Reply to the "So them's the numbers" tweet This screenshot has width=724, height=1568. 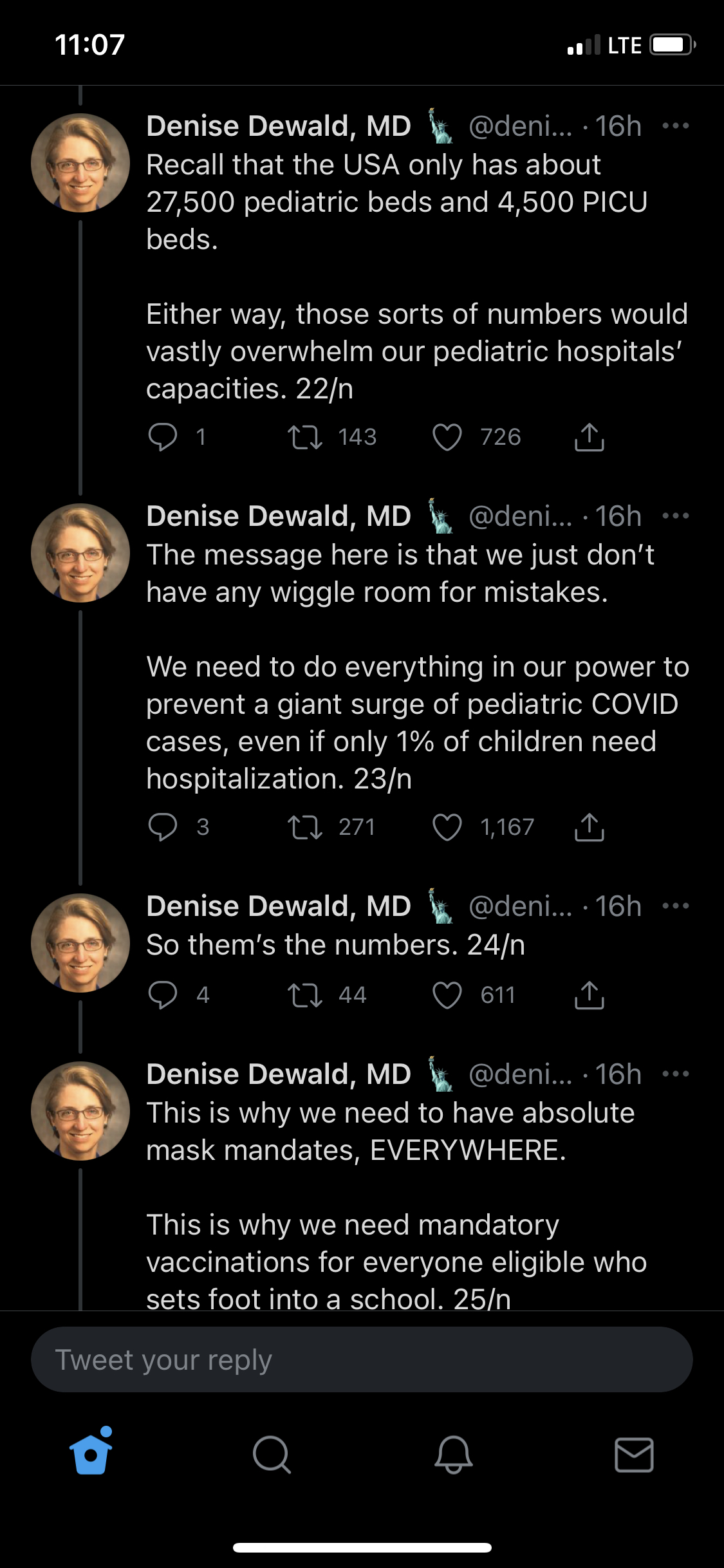[x=162, y=995]
